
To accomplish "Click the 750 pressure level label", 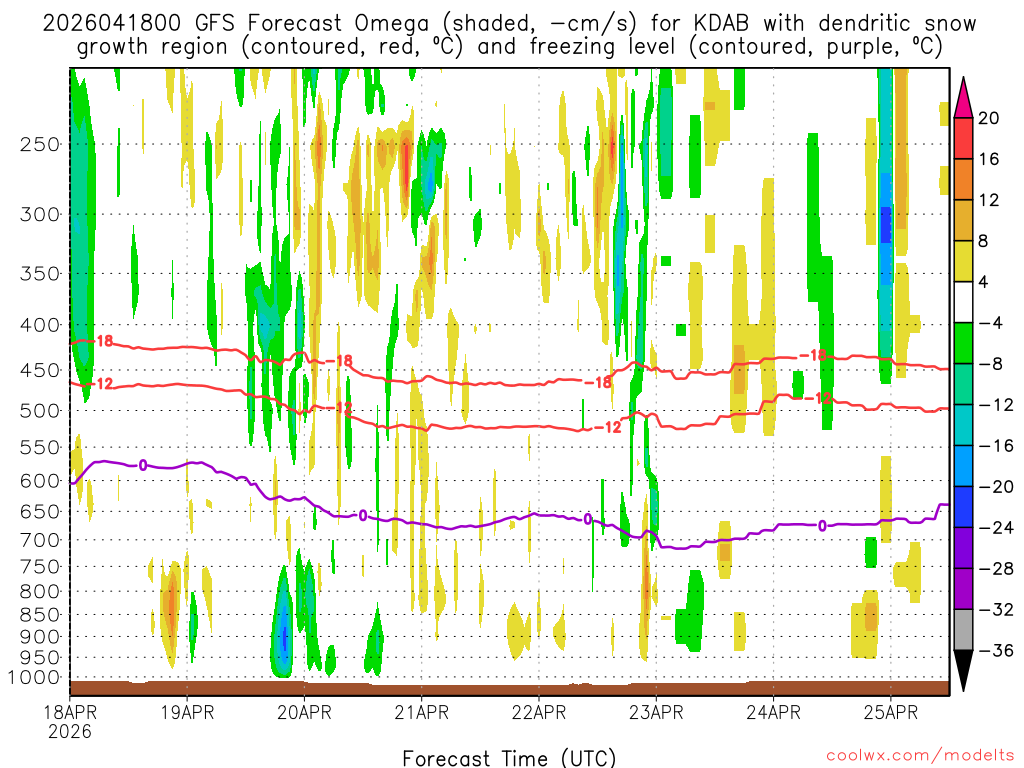I will click(x=40, y=567).
